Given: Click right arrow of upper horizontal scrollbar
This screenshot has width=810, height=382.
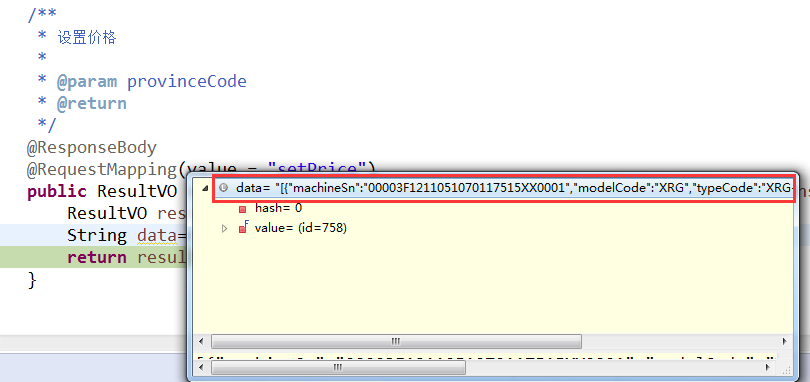Looking at the screenshot, I should click(785, 342).
